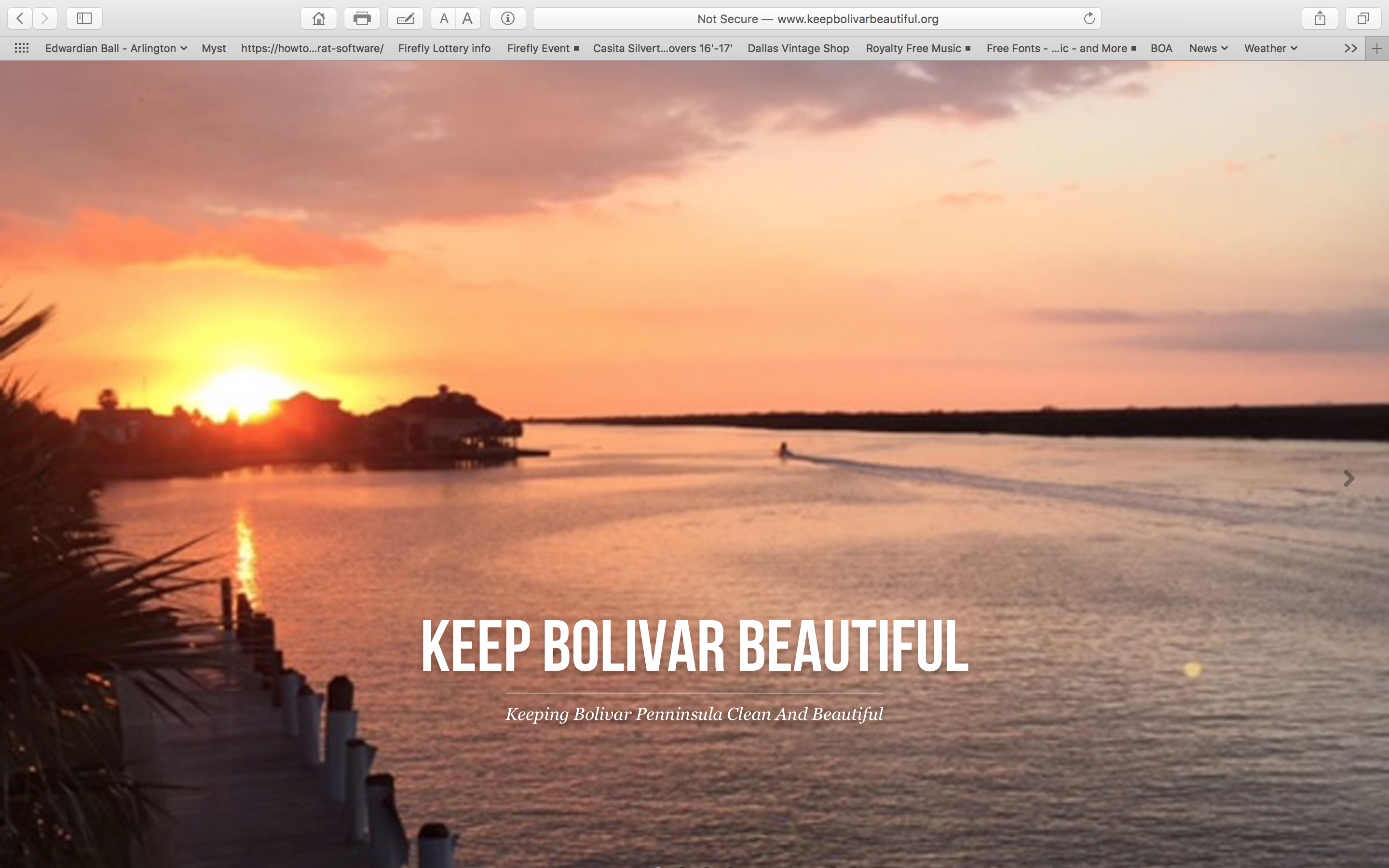Viewport: 1389px width, 868px height.
Task: Open the Dallas Vintage Shop bookmark
Action: pos(797,48)
